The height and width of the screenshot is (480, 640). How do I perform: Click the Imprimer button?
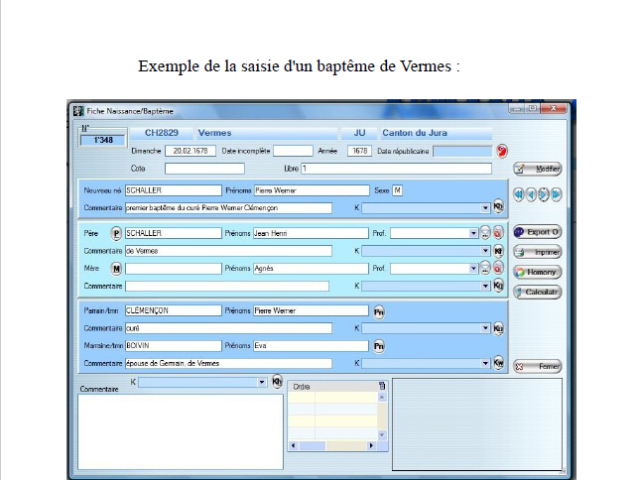coord(537,252)
